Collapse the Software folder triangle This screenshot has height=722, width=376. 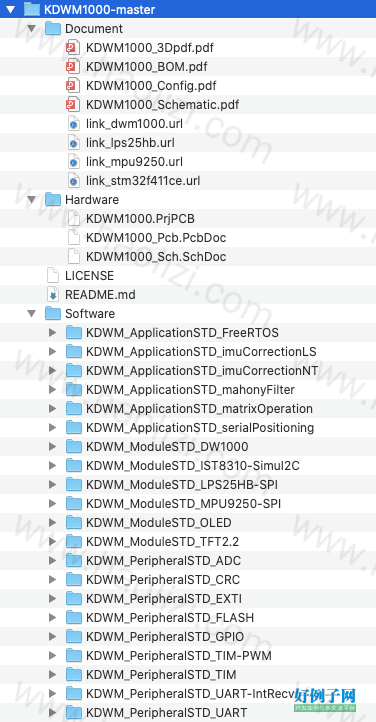(32, 314)
